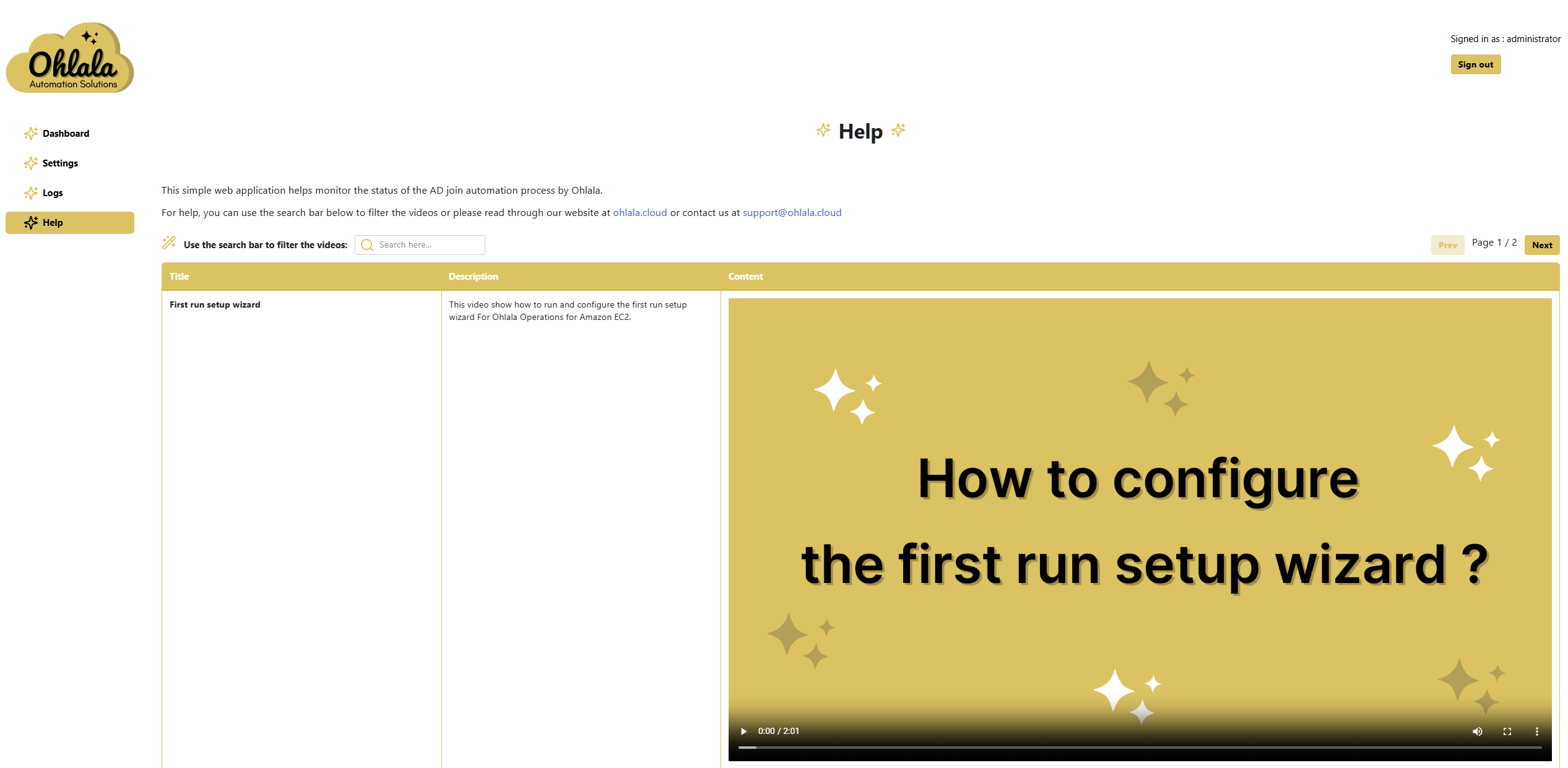Click the video time display 0:00 / 2:01
The height and width of the screenshot is (768, 1568).
pos(778,731)
